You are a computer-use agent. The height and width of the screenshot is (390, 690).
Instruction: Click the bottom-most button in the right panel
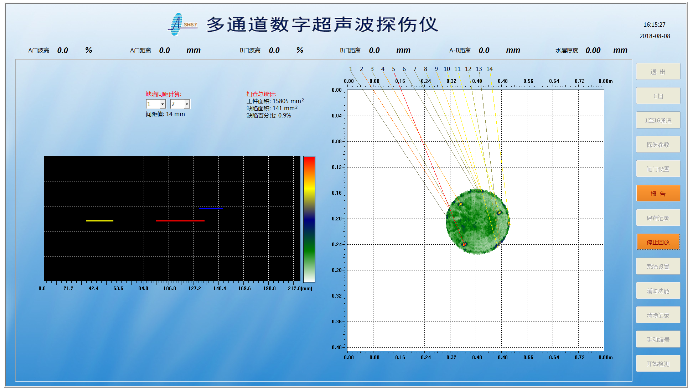[x=658, y=364]
